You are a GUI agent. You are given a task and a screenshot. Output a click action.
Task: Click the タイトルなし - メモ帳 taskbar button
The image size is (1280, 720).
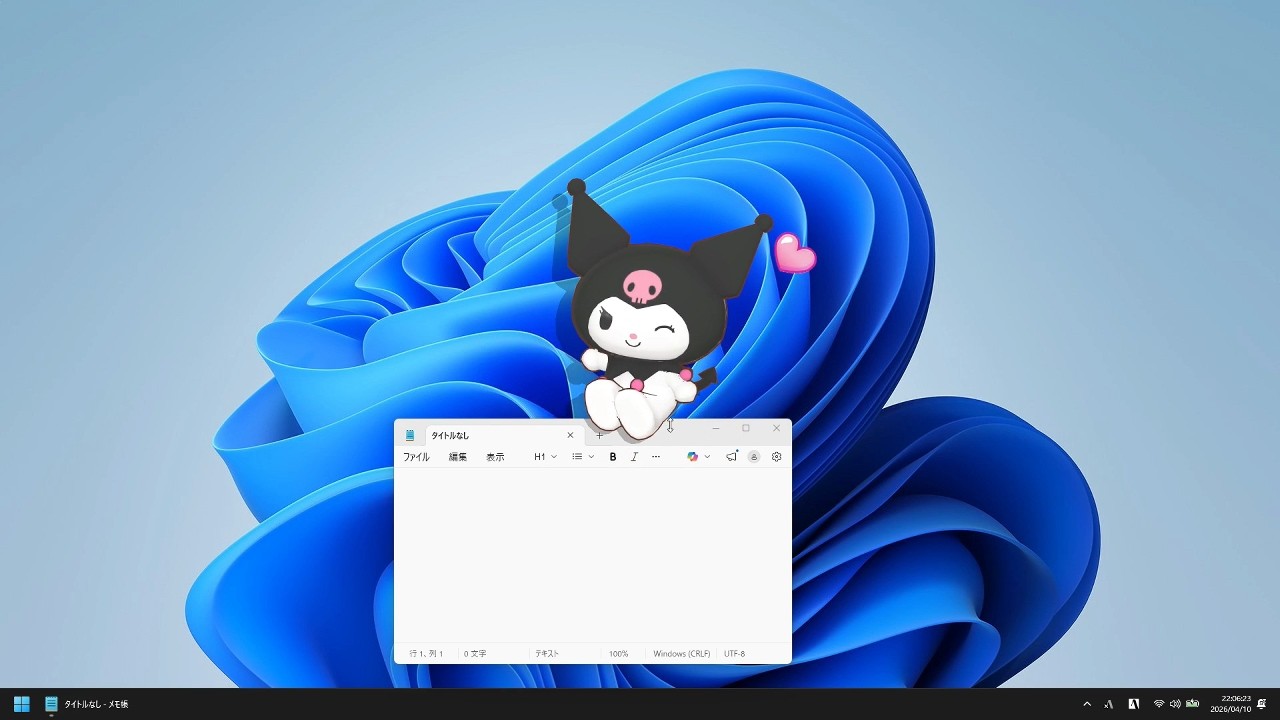87,704
